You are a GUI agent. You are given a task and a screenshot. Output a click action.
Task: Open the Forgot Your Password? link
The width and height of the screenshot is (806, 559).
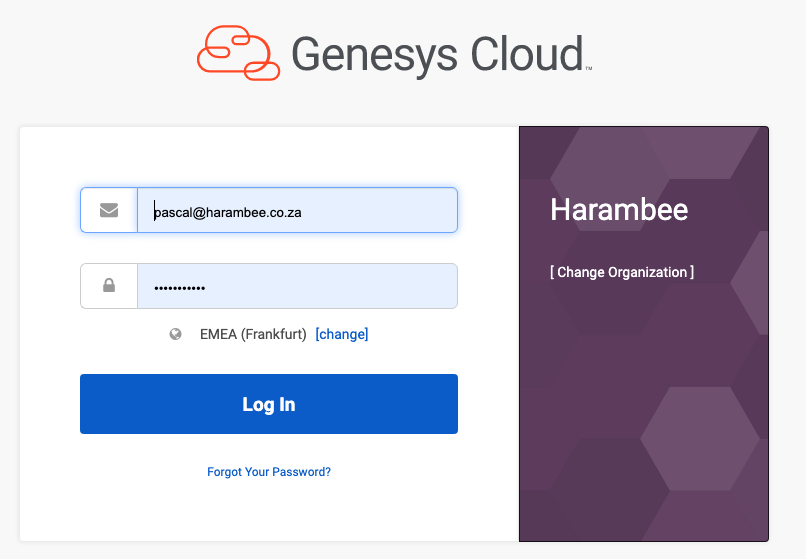point(269,472)
